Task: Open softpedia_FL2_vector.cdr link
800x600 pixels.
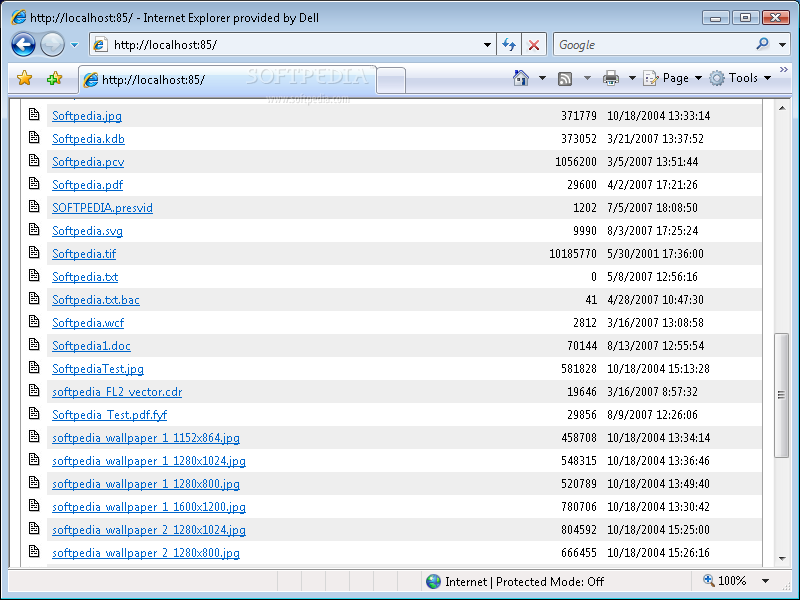Action: coord(117,392)
